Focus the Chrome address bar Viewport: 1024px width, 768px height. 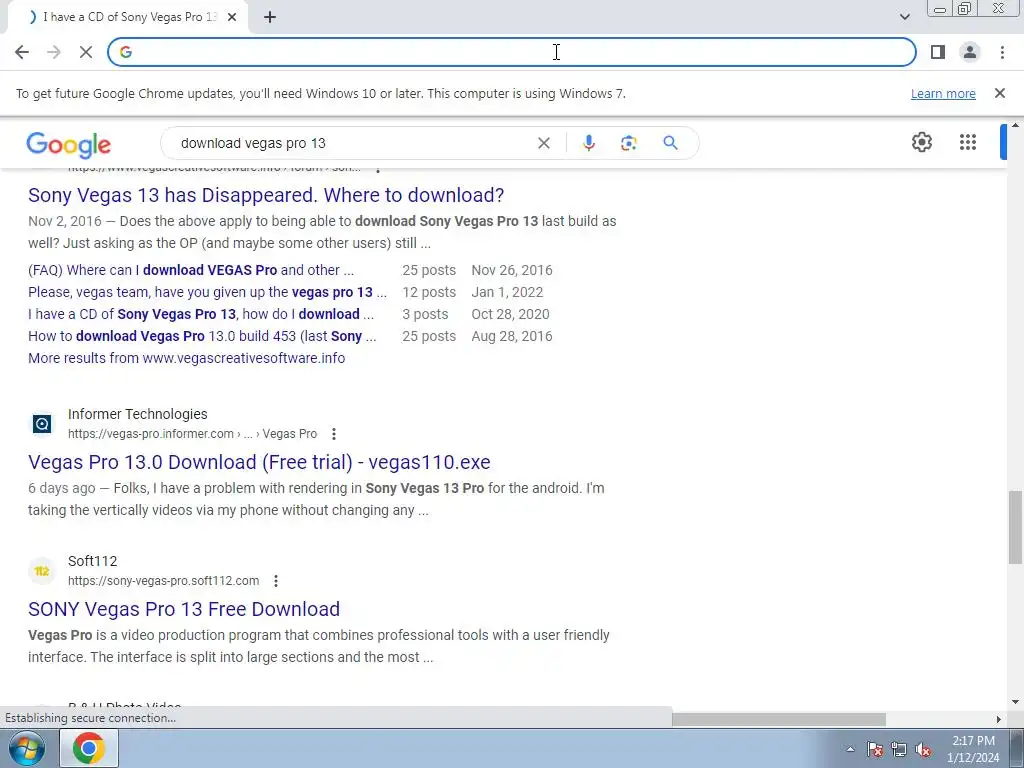click(x=512, y=52)
